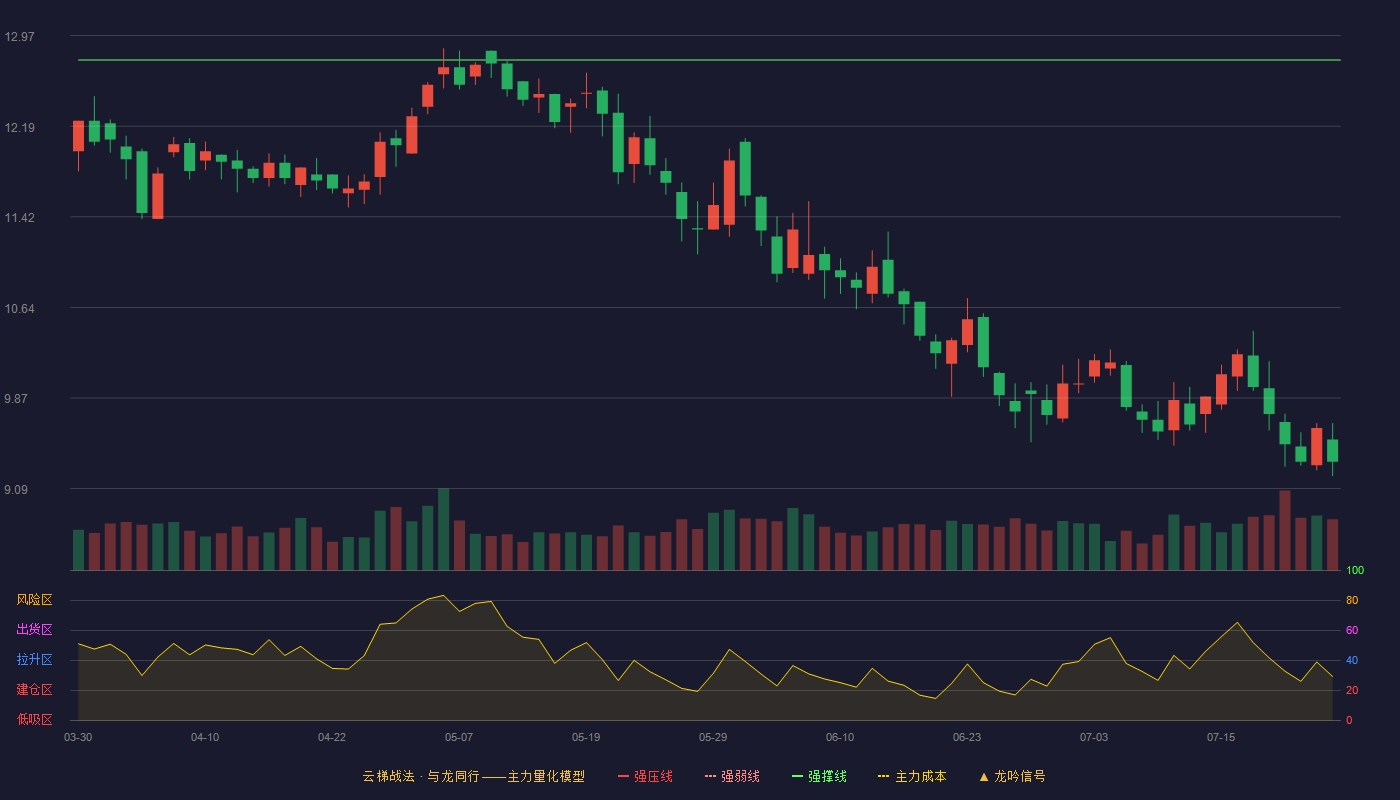Click the 出货区 zone label
The height and width of the screenshot is (800, 1400).
[34, 630]
